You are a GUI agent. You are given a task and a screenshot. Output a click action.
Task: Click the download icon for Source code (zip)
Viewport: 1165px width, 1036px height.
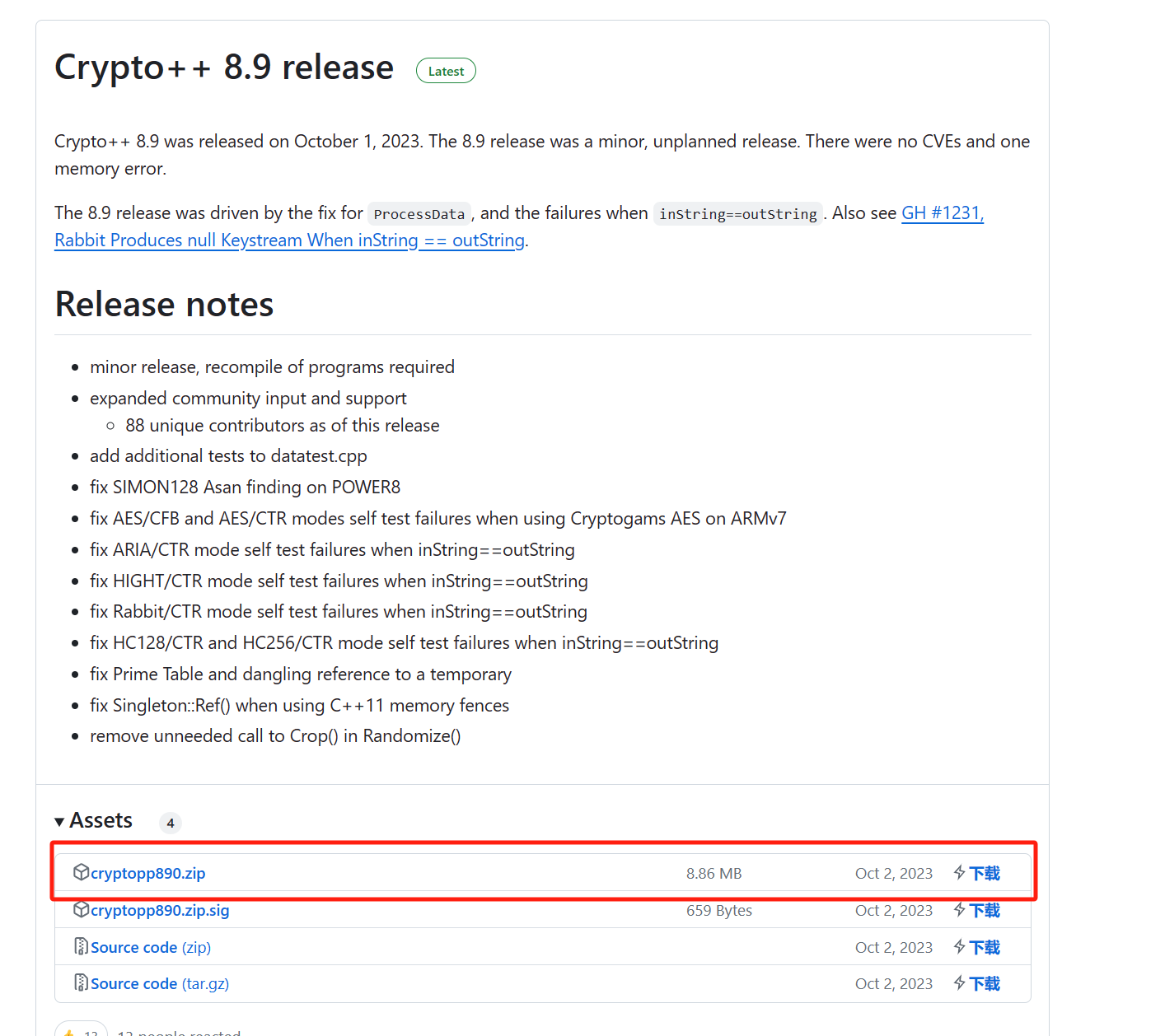(958, 947)
